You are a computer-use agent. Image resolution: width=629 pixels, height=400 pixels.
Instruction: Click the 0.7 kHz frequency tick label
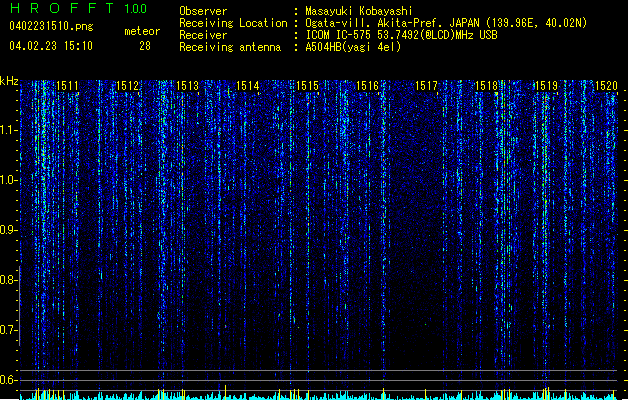pos(8,330)
